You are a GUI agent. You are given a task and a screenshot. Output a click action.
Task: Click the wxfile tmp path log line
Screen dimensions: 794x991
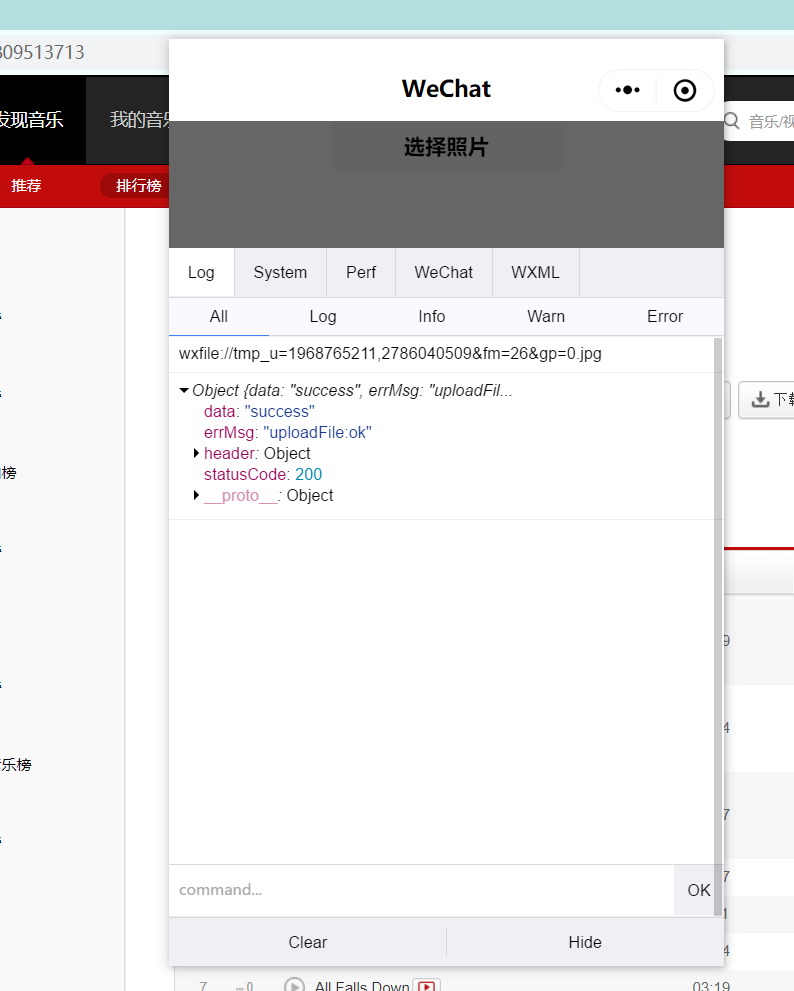click(x=390, y=353)
